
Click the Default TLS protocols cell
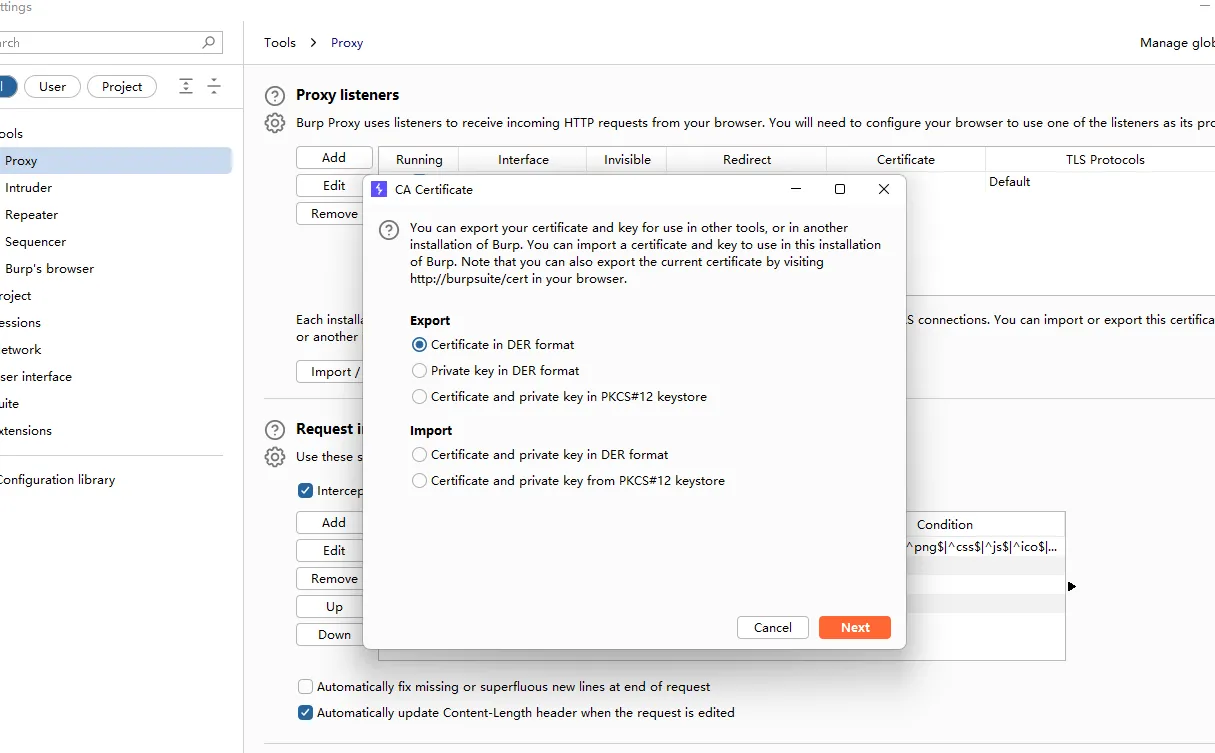pyautogui.click(x=1100, y=182)
